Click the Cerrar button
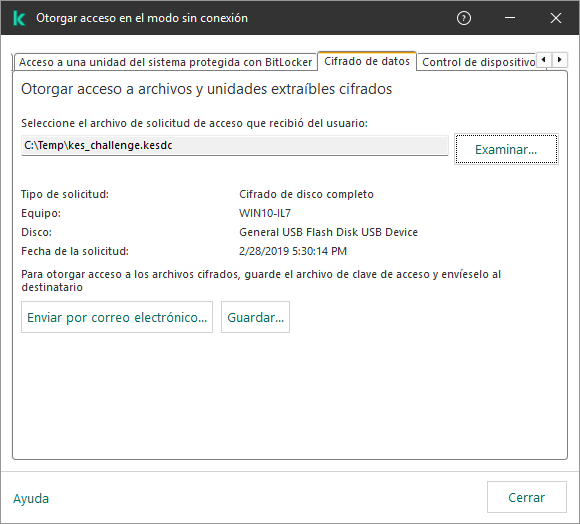This screenshot has height=524, width=580. tap(527, 497)
